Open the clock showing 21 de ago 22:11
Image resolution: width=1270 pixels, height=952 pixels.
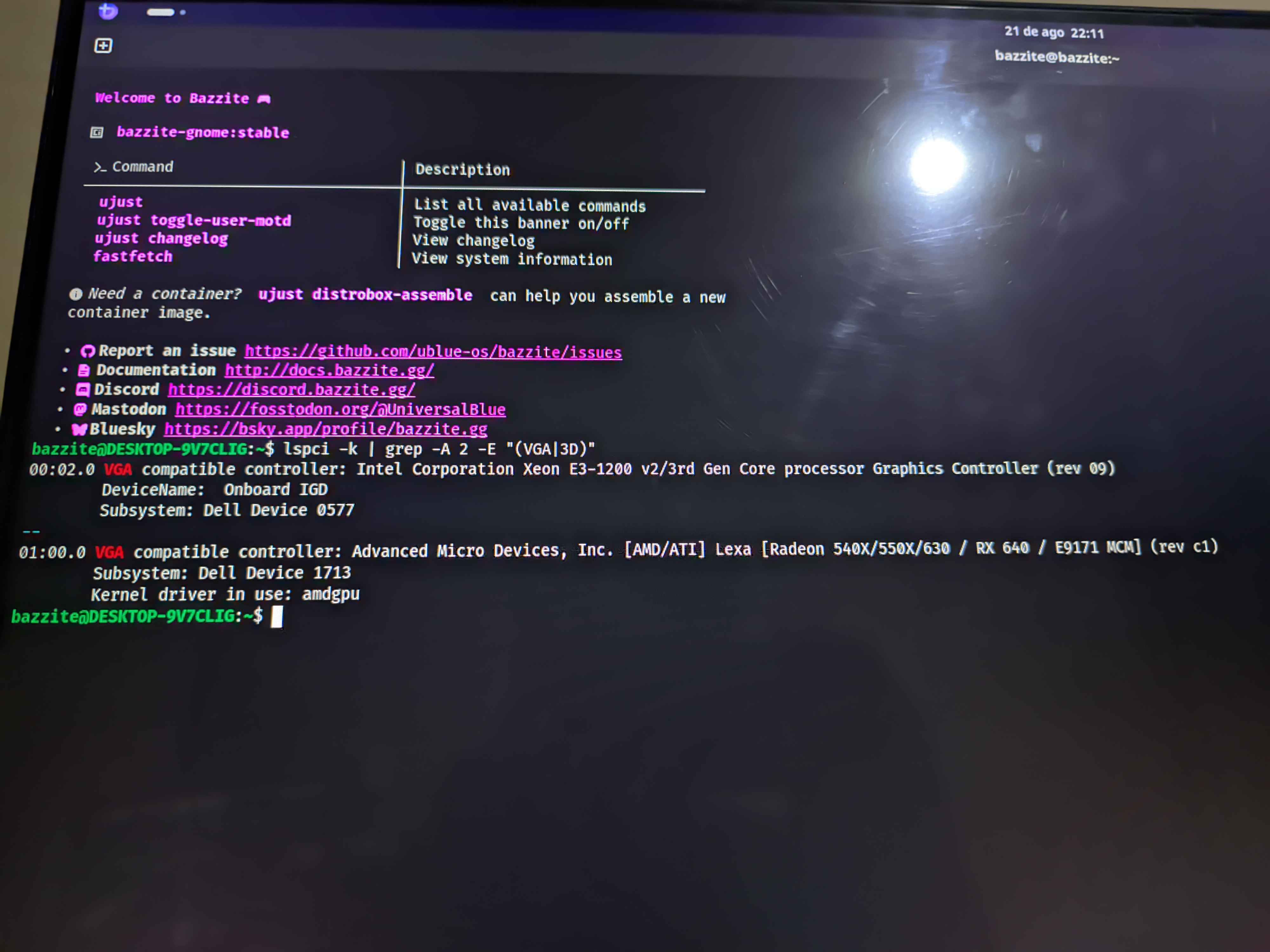click(x=1053, y=32)
